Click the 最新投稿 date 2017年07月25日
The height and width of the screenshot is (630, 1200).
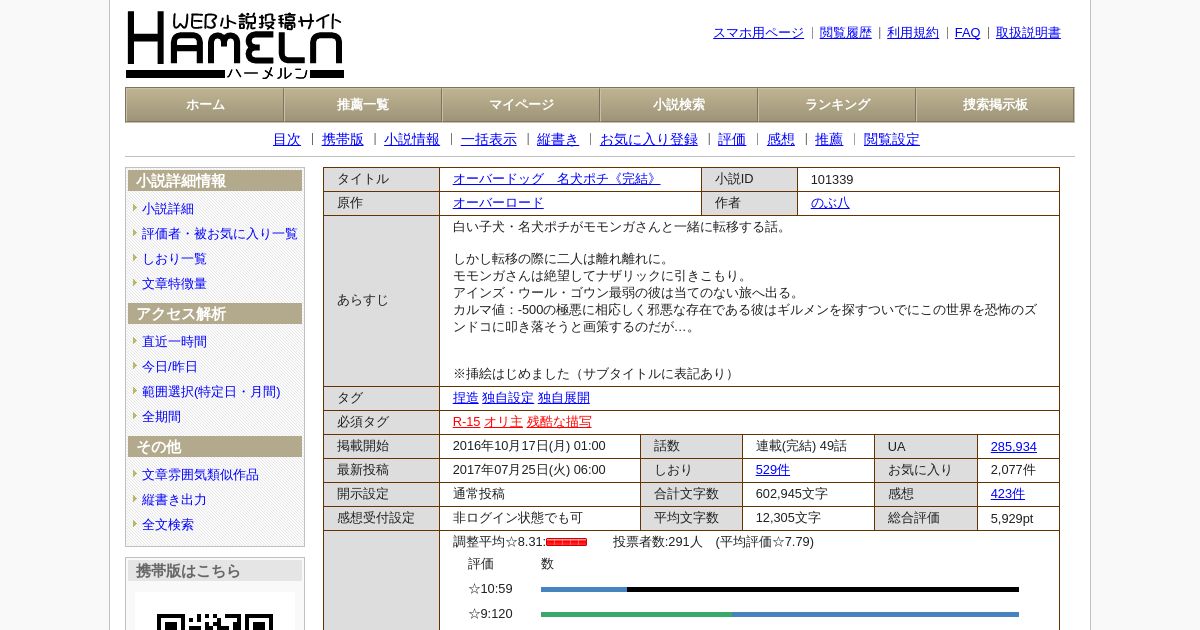pos(529,470)
